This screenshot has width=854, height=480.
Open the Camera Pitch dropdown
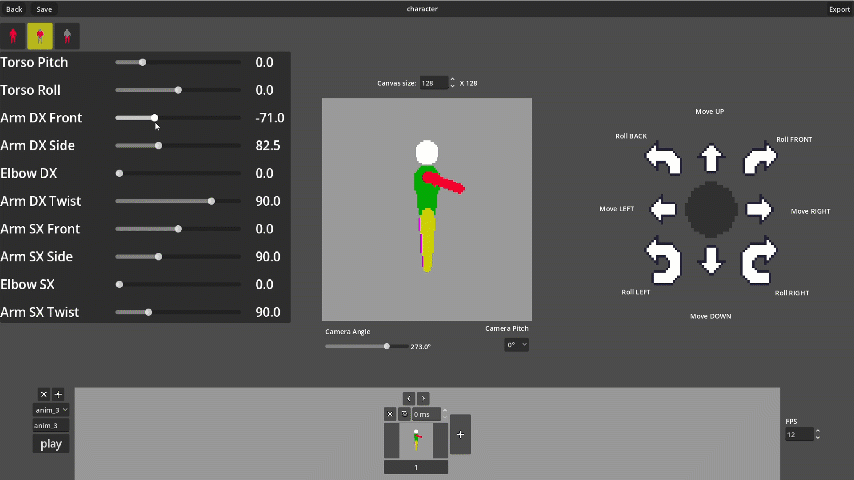[516, 345]
